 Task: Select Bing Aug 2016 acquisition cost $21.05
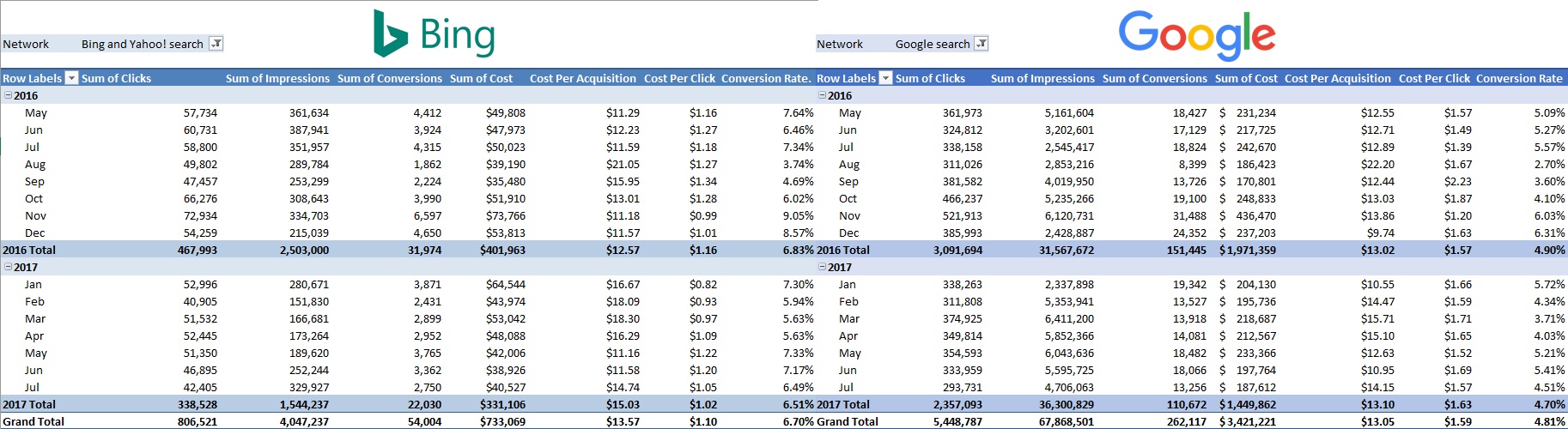pyautogui.click(x=623, y=164)
